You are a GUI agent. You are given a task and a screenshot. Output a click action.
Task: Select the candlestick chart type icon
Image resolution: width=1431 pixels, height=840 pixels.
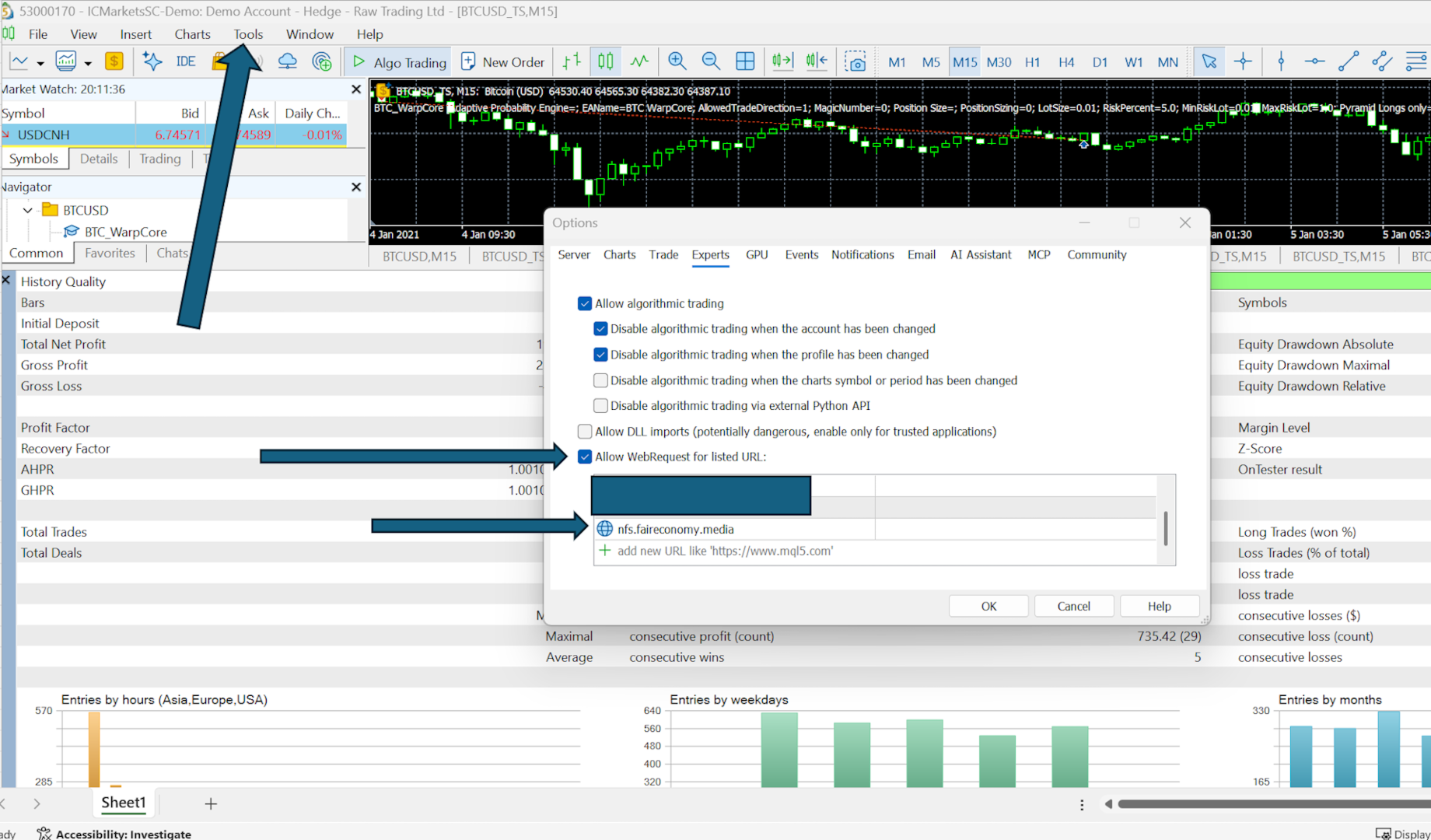(605, 61)
